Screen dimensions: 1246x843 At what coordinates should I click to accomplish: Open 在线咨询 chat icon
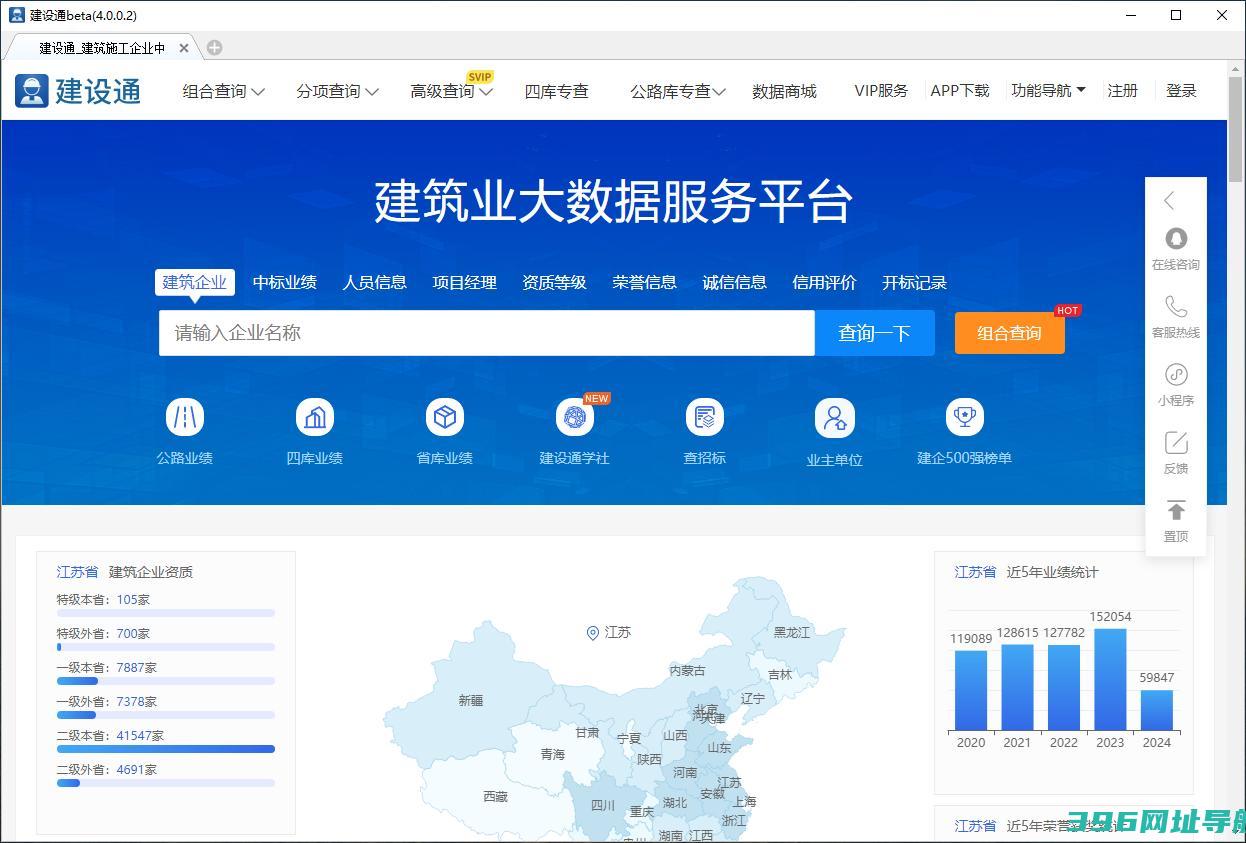pyautogui.click(x=1176, y=239)
